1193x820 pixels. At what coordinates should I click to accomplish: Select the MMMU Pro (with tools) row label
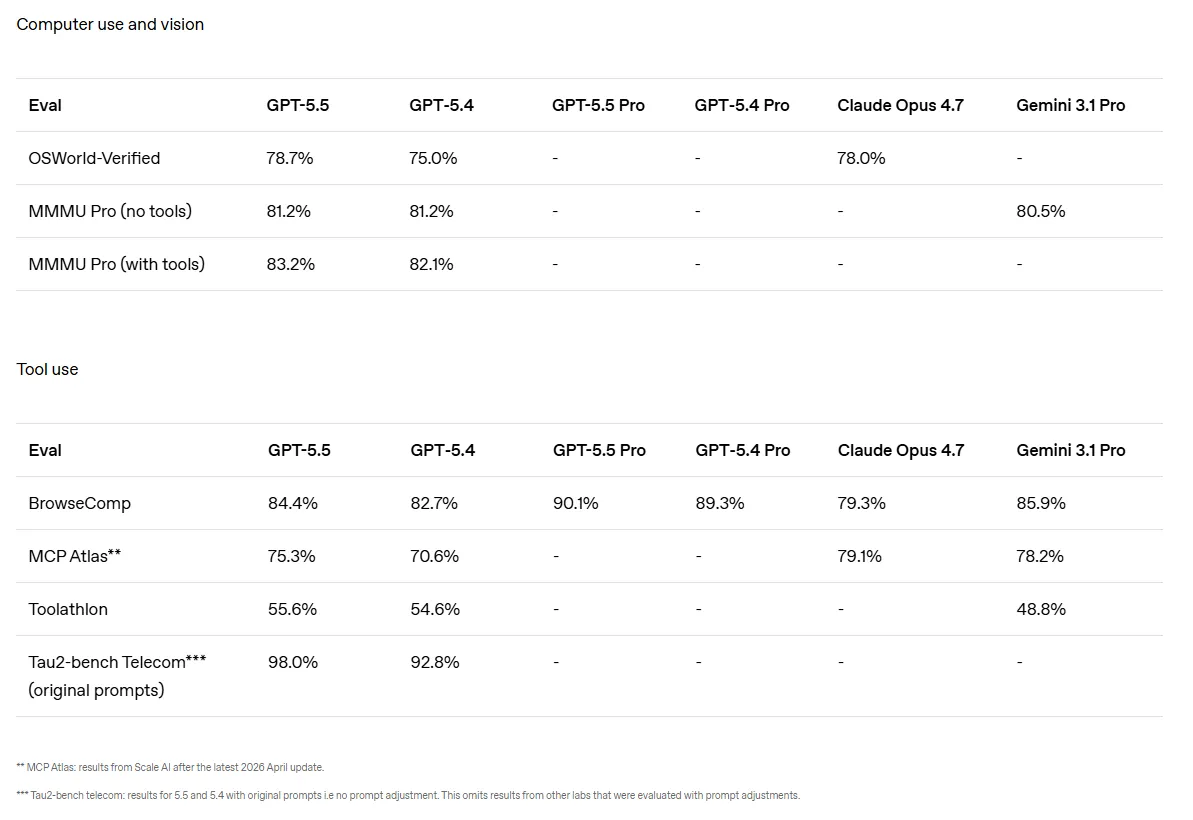click(116, 265)
